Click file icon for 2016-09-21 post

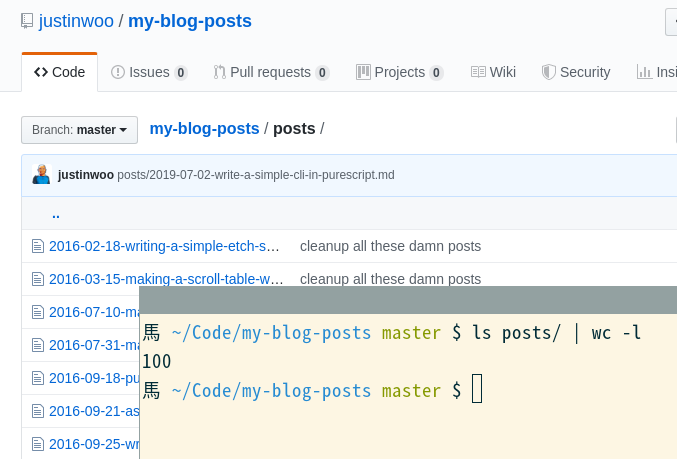coord(38,411)
